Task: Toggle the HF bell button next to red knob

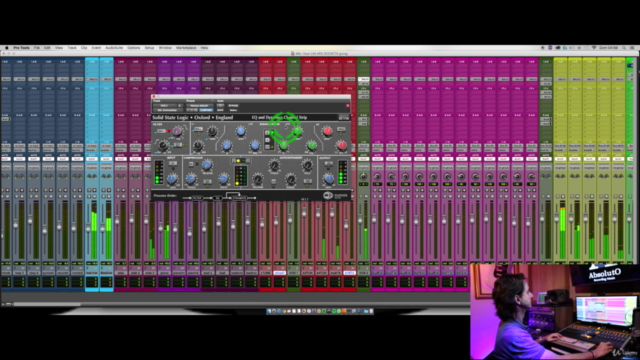Action: [341, 129]
